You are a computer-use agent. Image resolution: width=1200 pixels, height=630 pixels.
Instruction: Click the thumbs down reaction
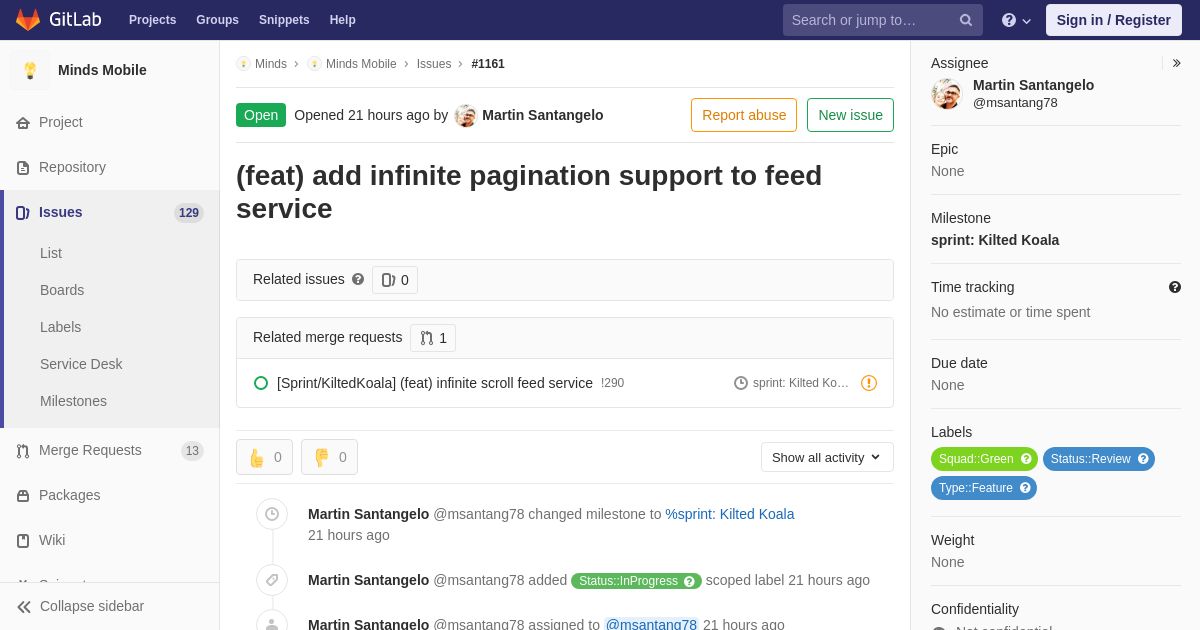(x=329, y=457)
